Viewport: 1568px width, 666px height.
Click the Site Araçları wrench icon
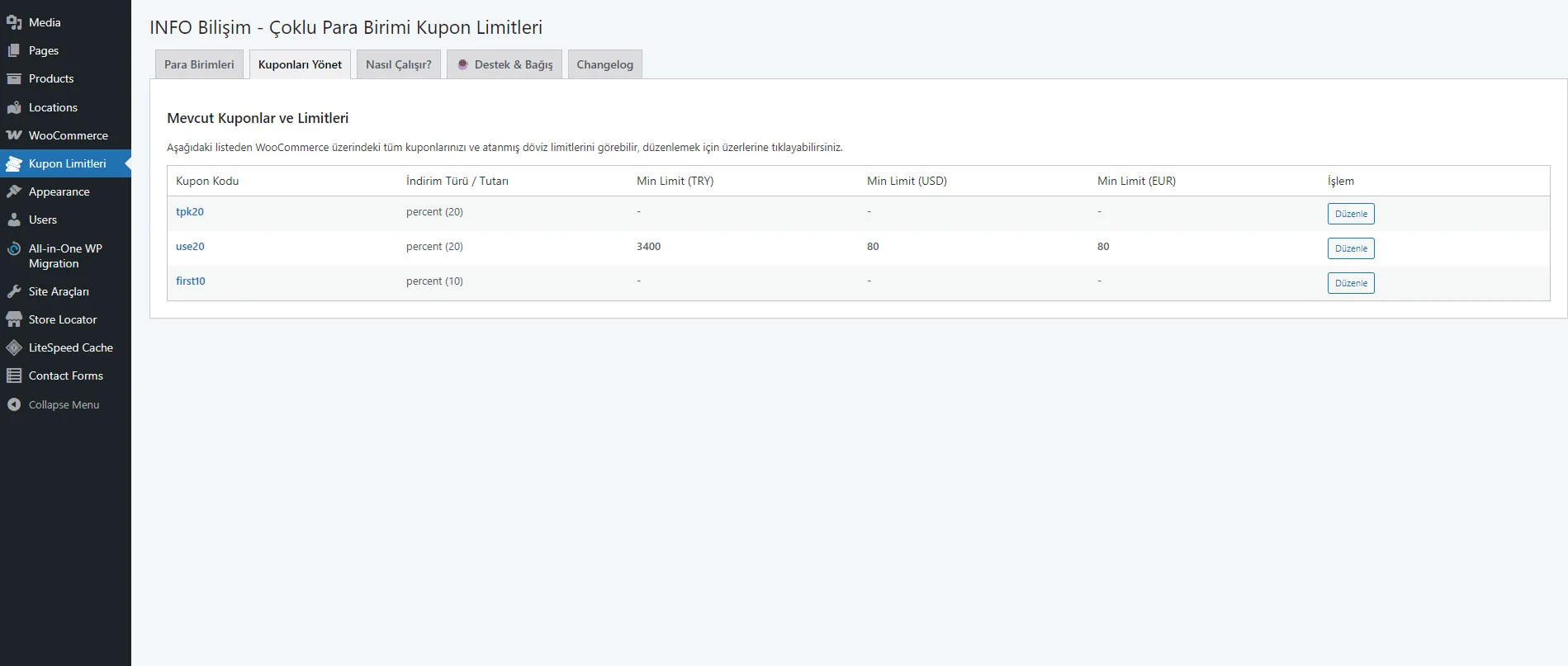14,291
